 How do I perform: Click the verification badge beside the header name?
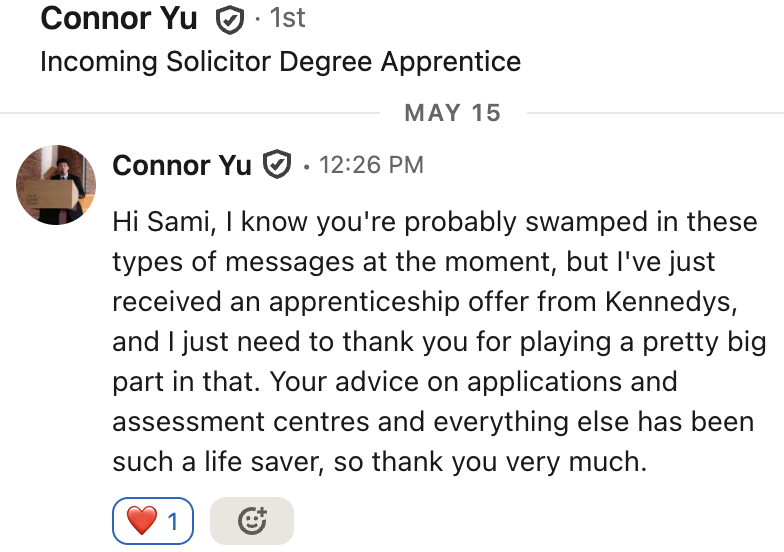click(231, 19)
